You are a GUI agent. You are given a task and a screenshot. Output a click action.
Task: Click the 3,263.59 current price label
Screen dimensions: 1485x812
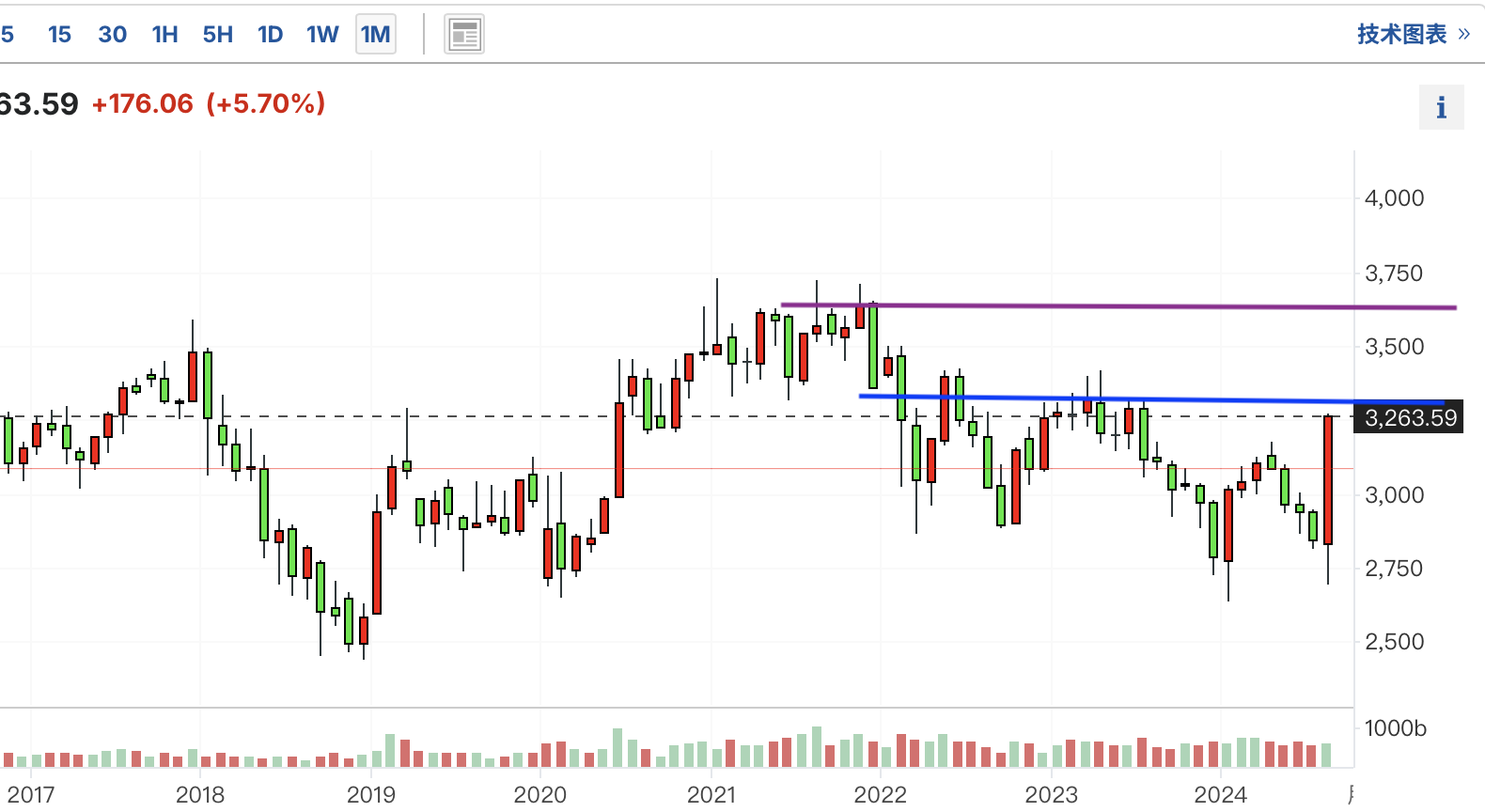[1410, 418]
